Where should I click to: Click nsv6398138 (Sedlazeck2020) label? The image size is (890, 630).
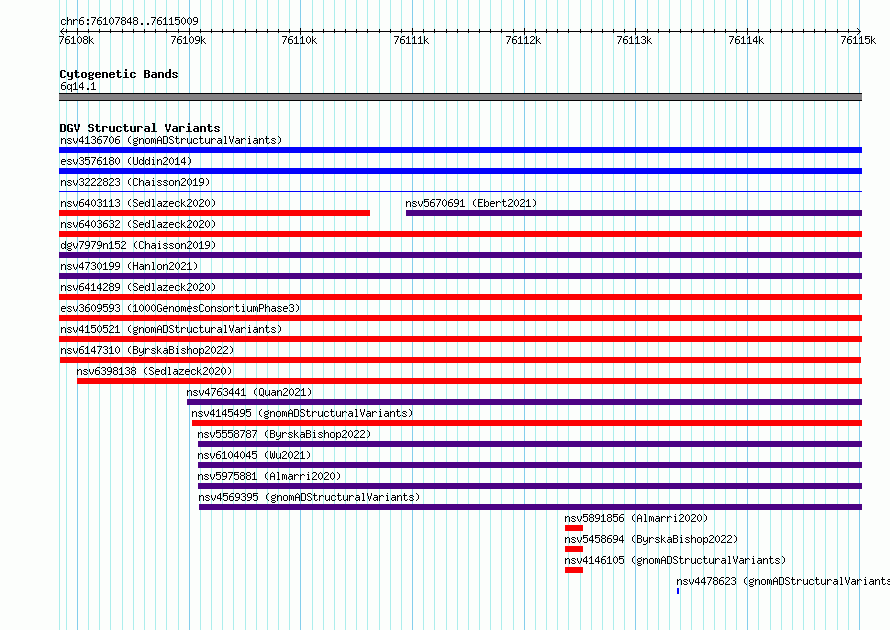pyautogui.click(x=154, y=371)
